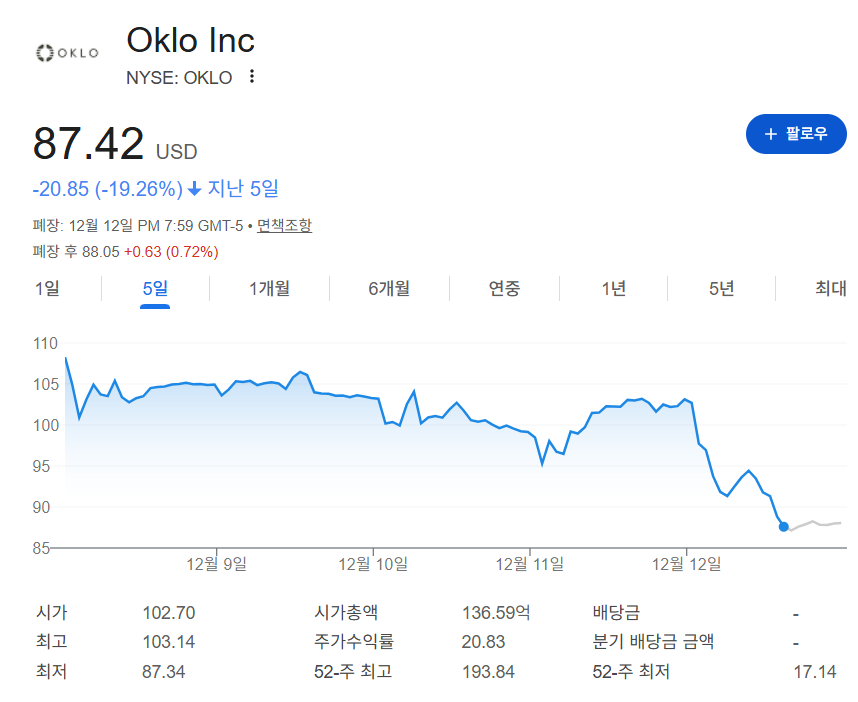Click the down arrow next to price change
Image resolution: width=858 pixels, height=702 pixels.
point(194,188)
